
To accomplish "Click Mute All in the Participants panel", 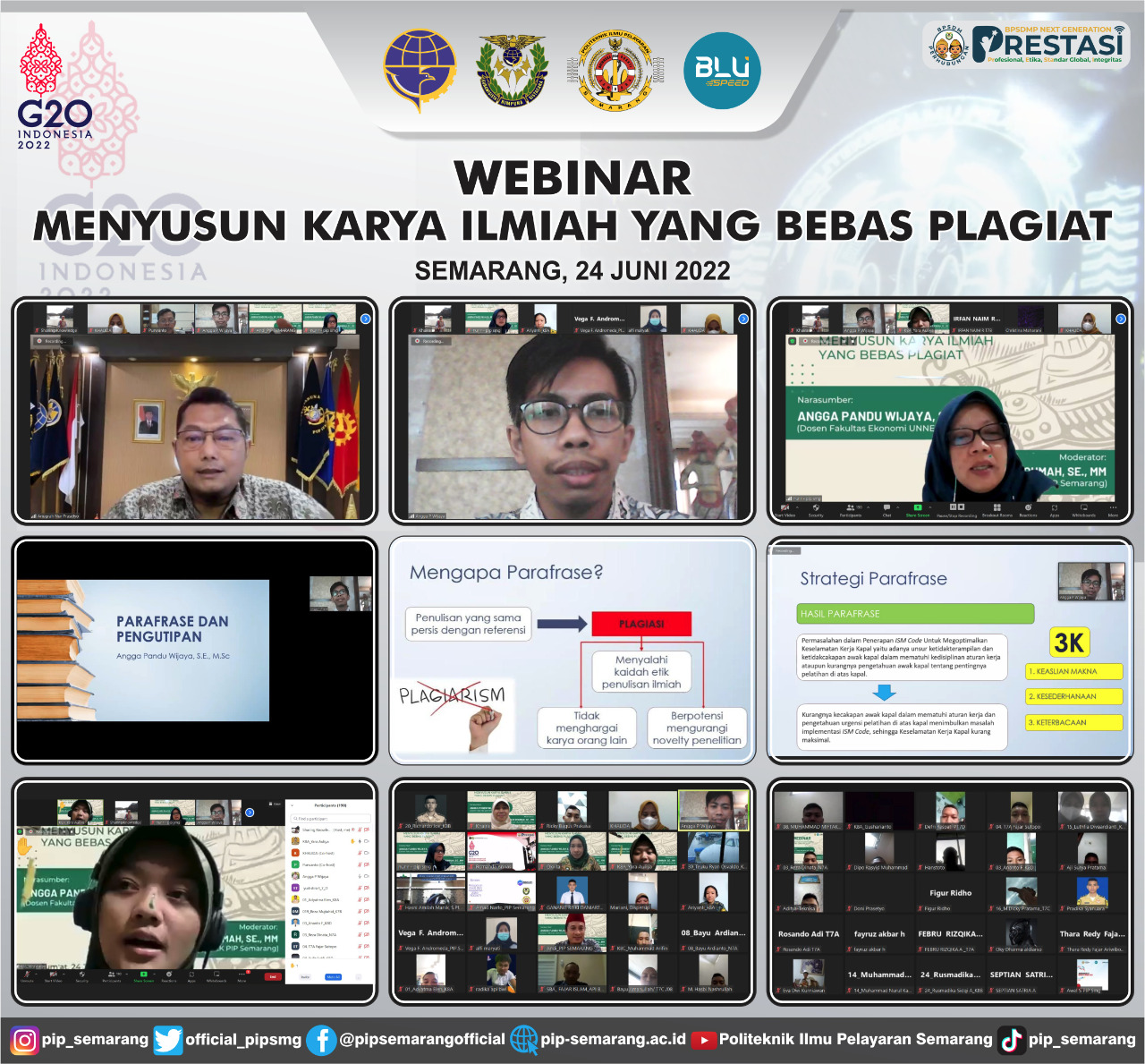I will (x=334, y=977).
